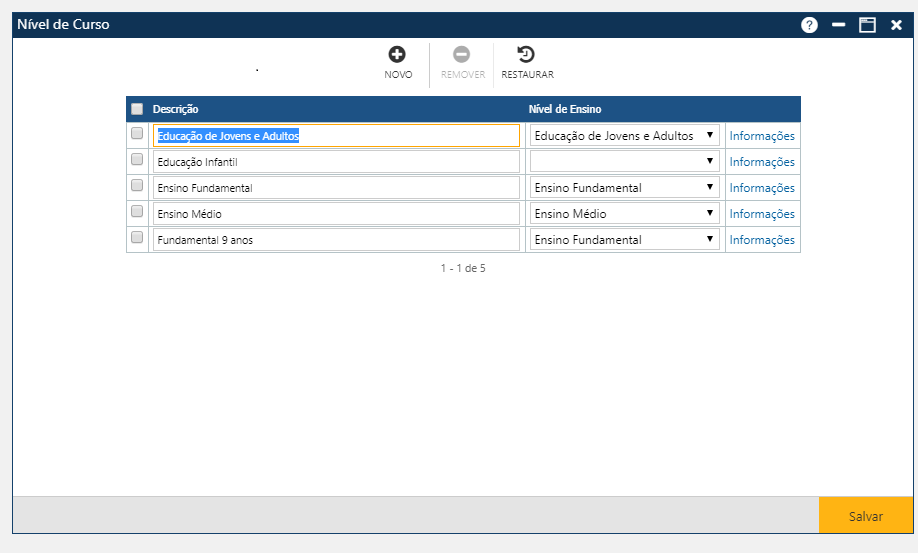
Task: Click the greyed-out Remover minus icon
Action: [461, 55]
